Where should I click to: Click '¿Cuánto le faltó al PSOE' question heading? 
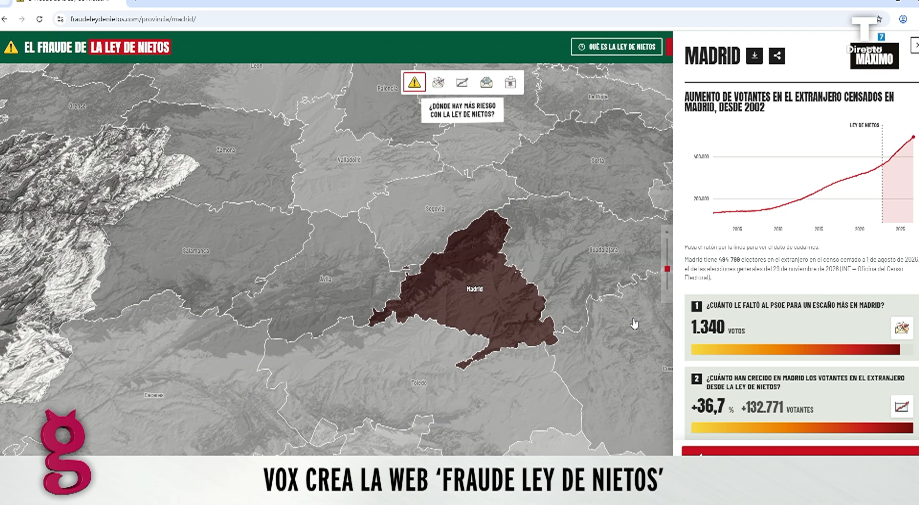(x=795, y=305)
